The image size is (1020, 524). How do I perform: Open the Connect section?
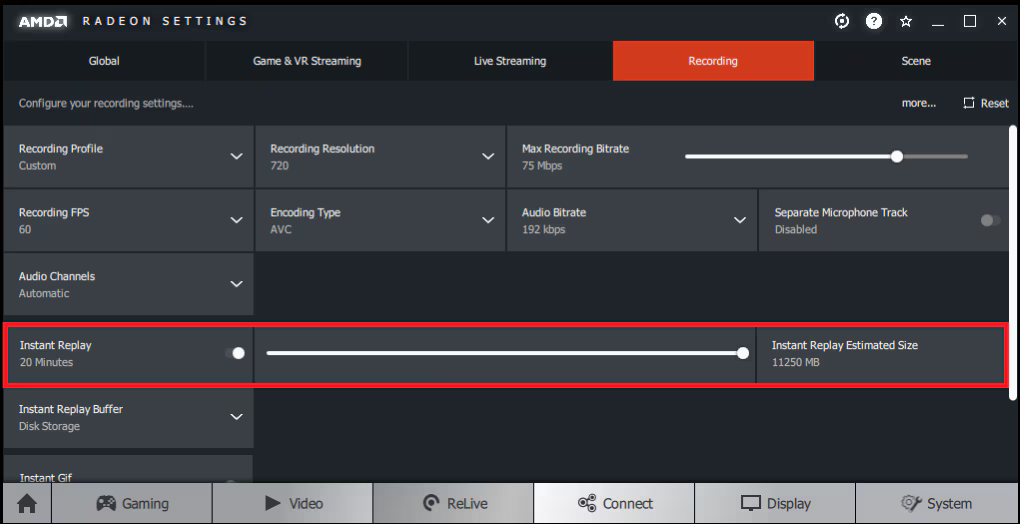click(614, 503)
